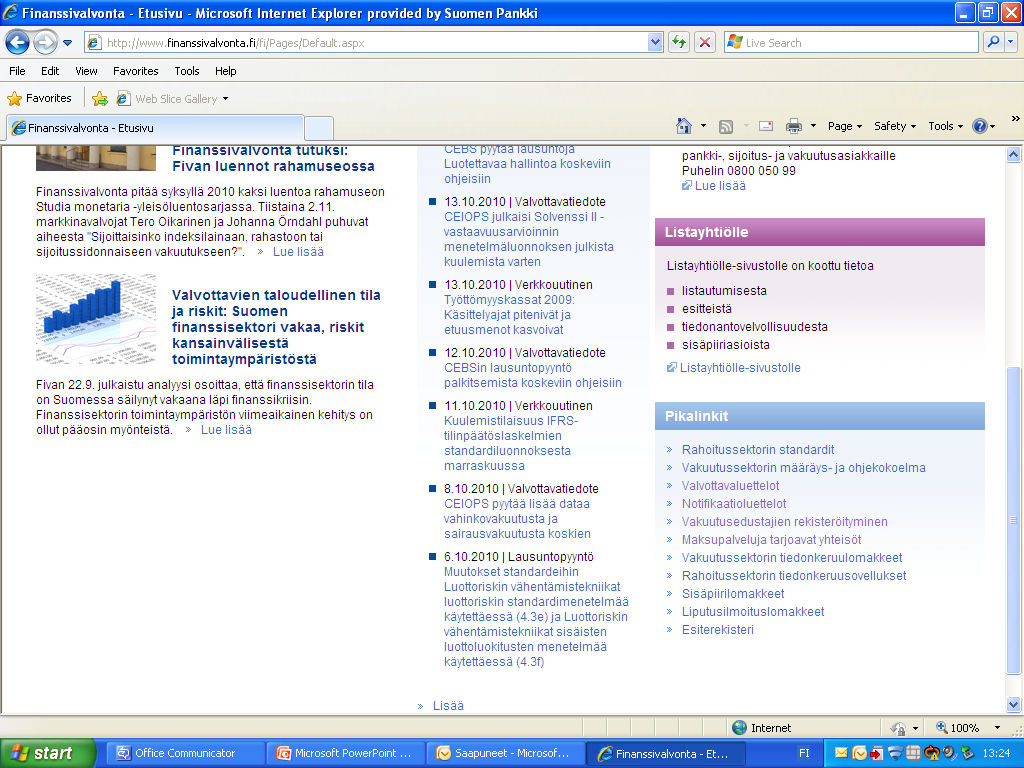
Task: Open the Favorites star button in Favorites bar
Action: 40,99
